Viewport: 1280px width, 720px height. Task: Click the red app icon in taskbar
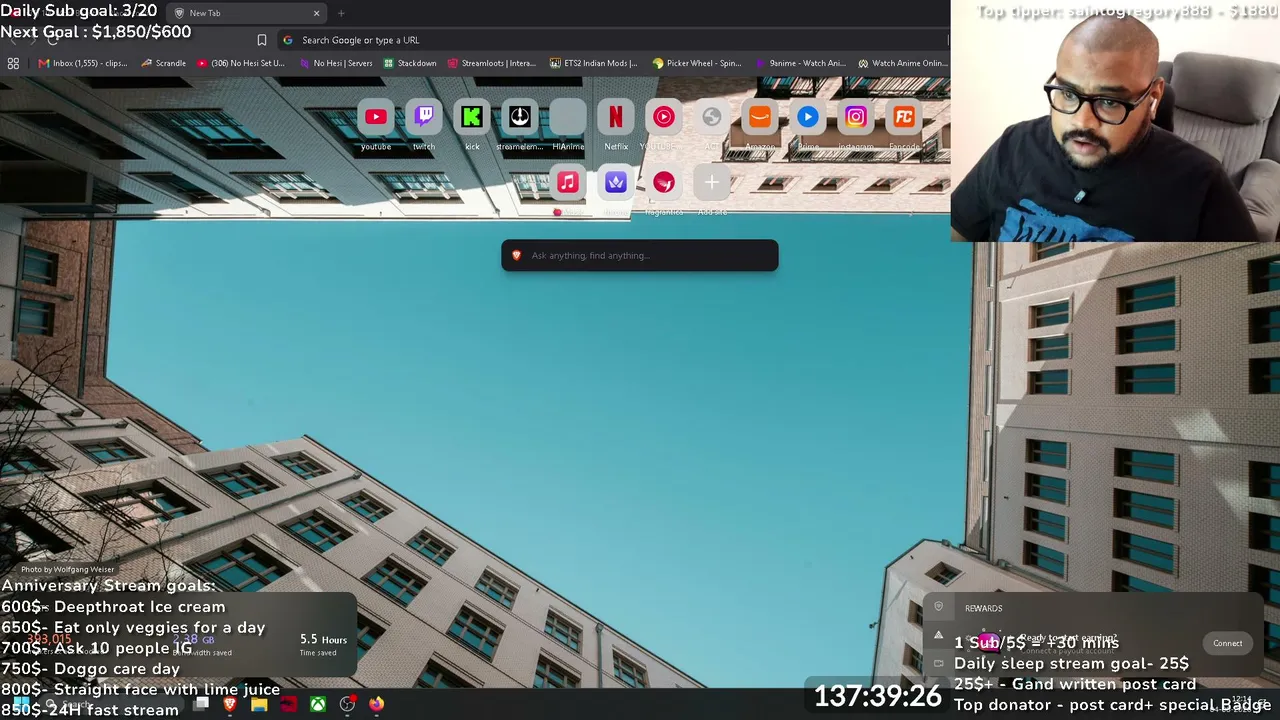pos(288,705)
